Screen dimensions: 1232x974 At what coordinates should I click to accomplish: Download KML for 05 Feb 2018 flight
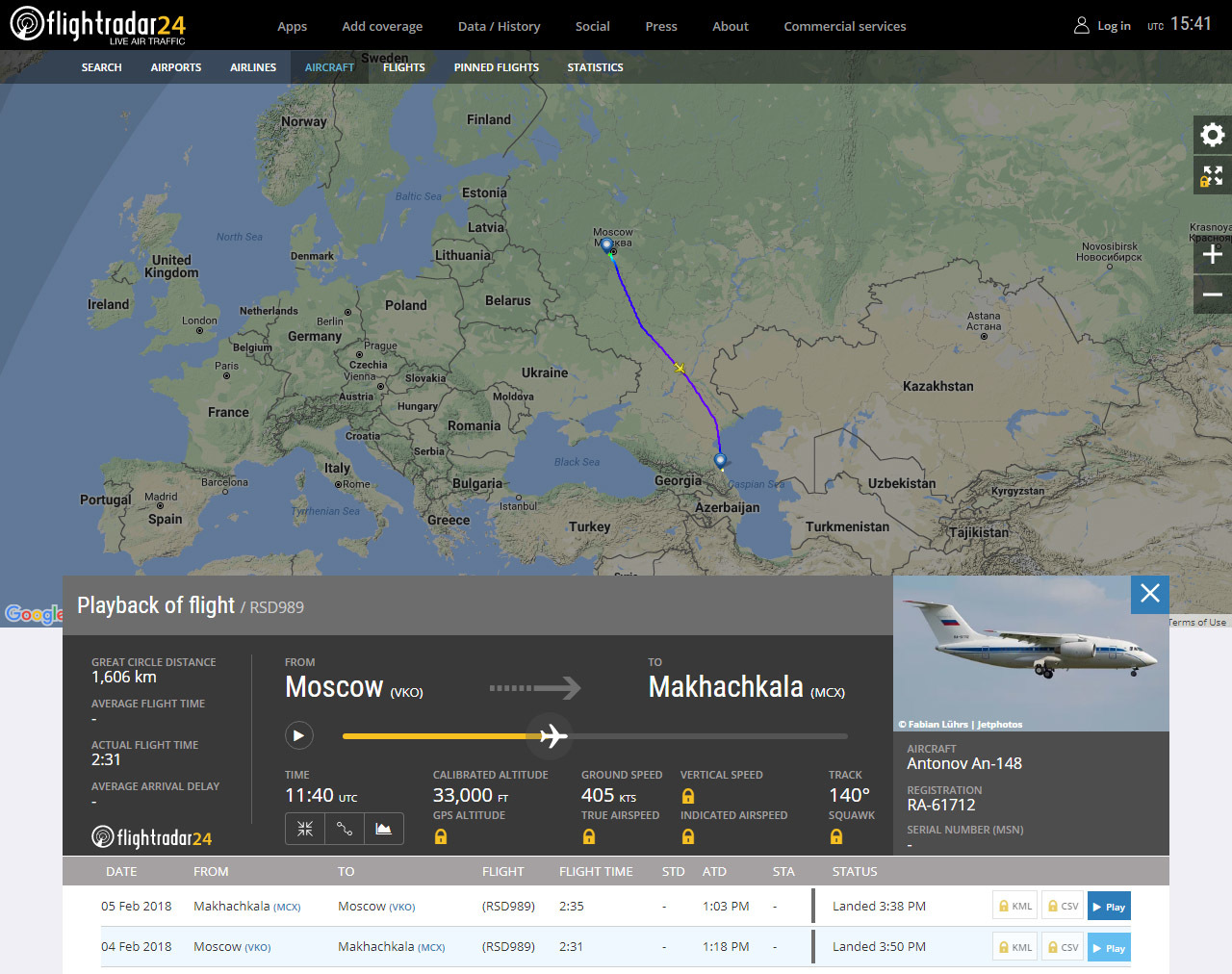coord(1014,906)
